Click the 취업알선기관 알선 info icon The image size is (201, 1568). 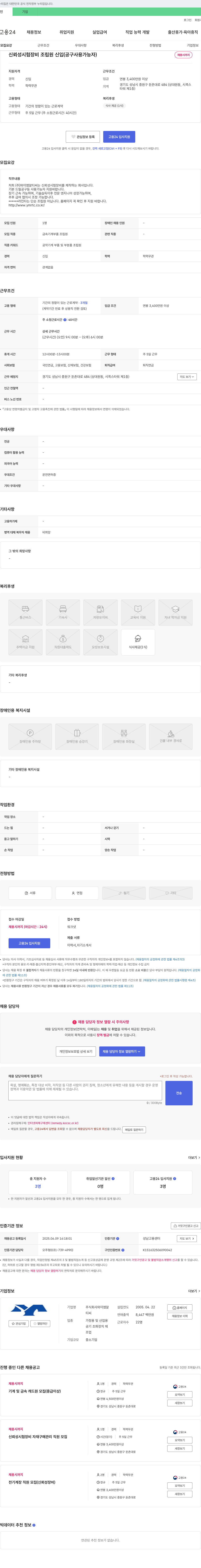(x=113, y=1178)
